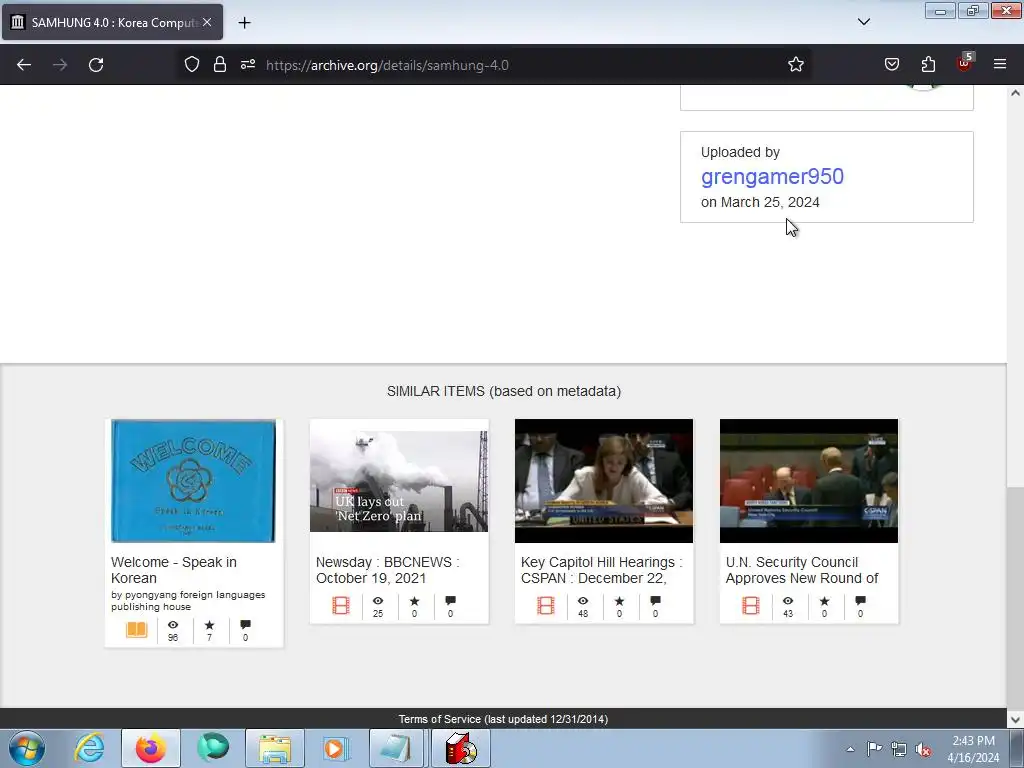Click favorites star on Speak in Korean card
The height and width of the screenshot is (768, 1024).
pos(209,625)
